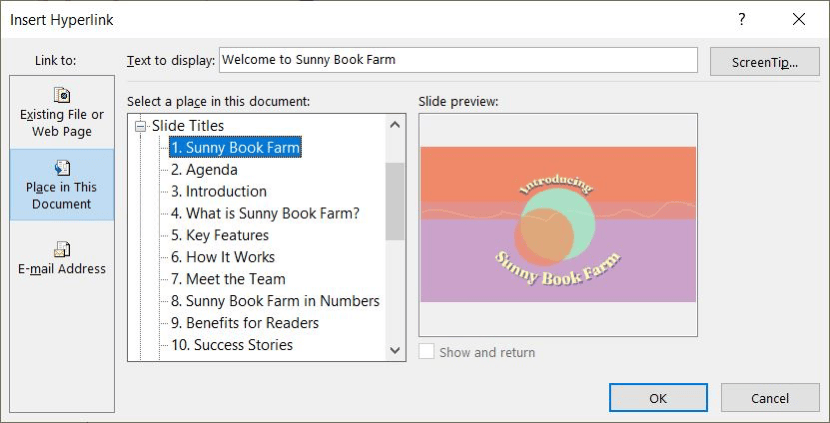Click the Text to display field
830x423 pixels.
click(458, 60)
